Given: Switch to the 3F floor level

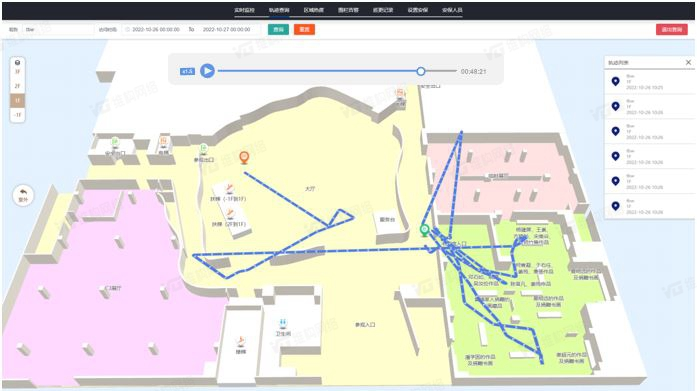Looking at the screenshot, I should 17,72.
